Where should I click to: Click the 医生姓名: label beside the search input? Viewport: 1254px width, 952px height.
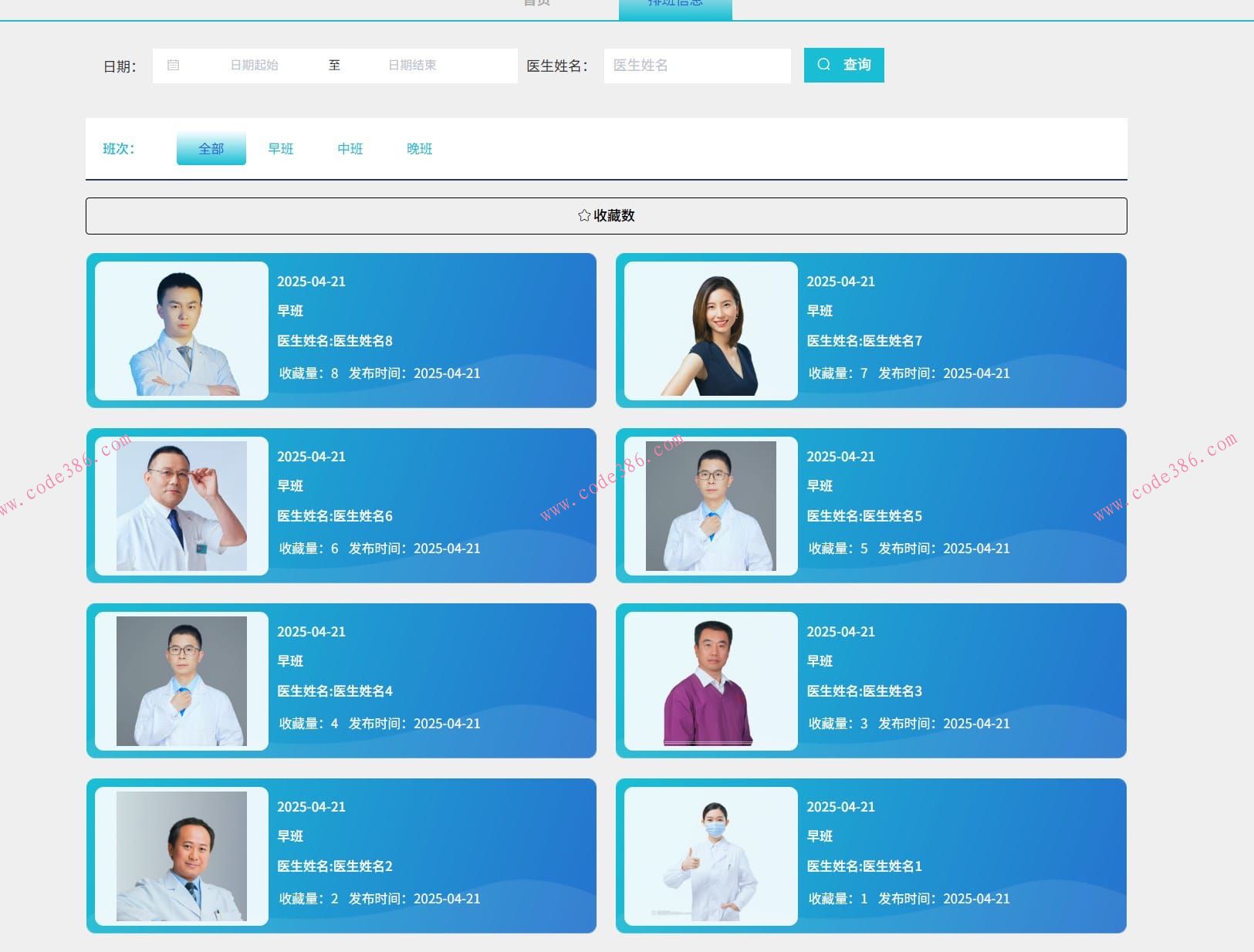(x=557, y=66)
